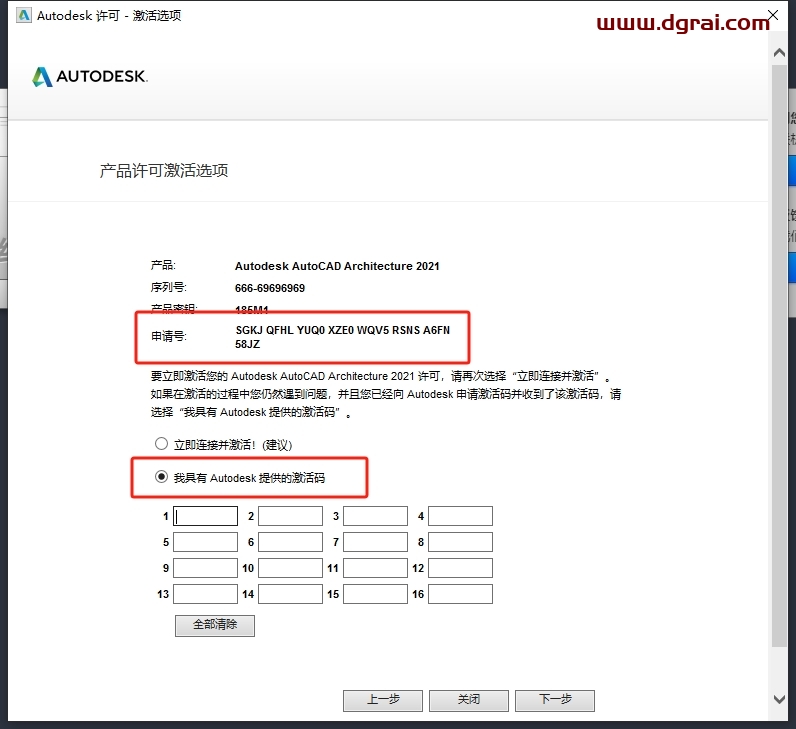Viewport: 796px width, 729px height.
Task: Click the 全部清除 (Clear All) button
Action: [215, 625]
